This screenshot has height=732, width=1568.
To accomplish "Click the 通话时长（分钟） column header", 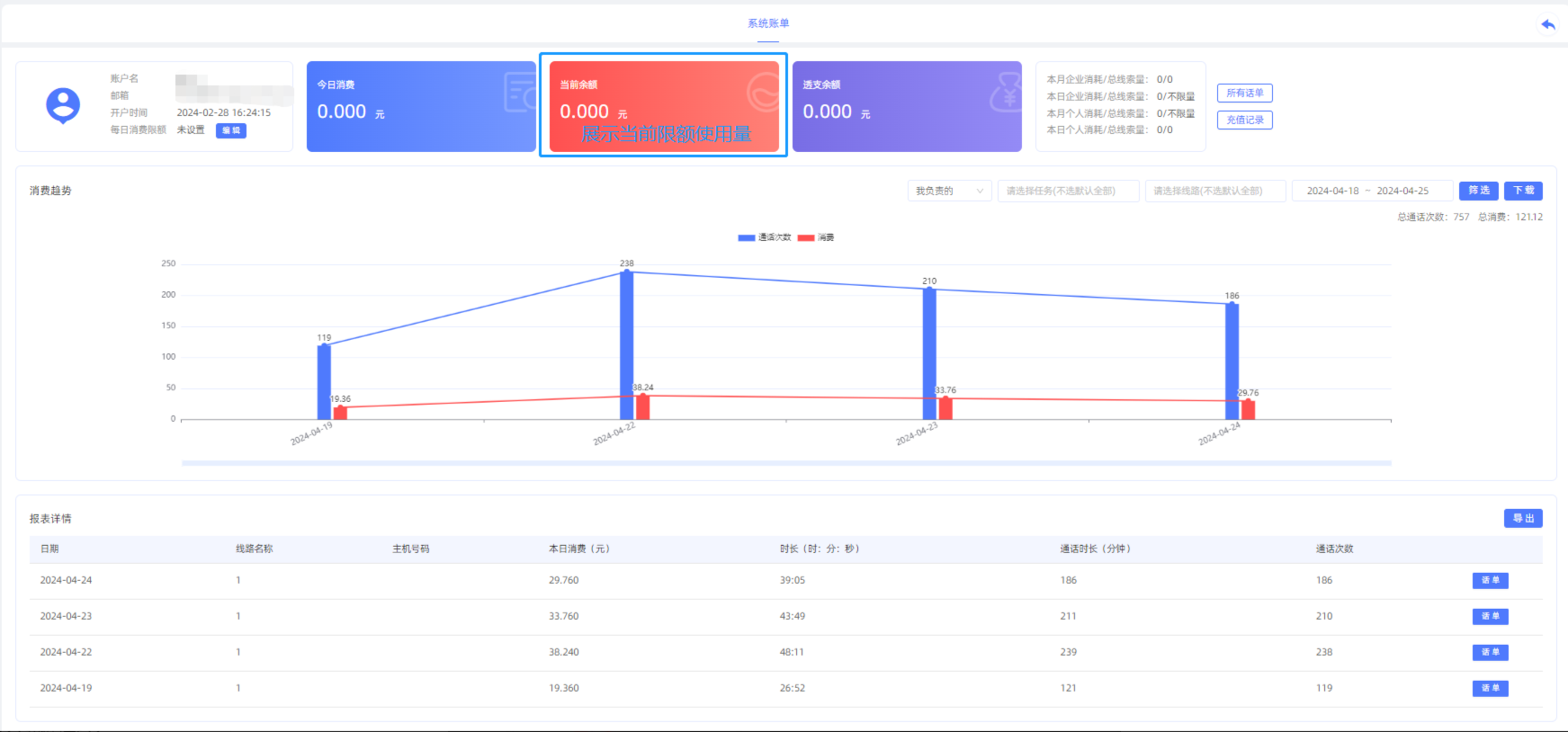I will click(1098, 549).
